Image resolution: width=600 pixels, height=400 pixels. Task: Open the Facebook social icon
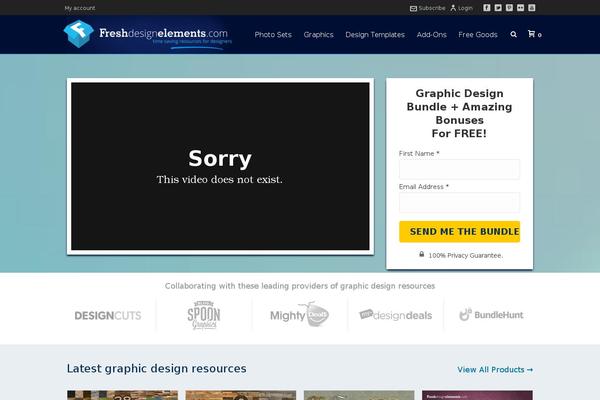tap(486, 8)
